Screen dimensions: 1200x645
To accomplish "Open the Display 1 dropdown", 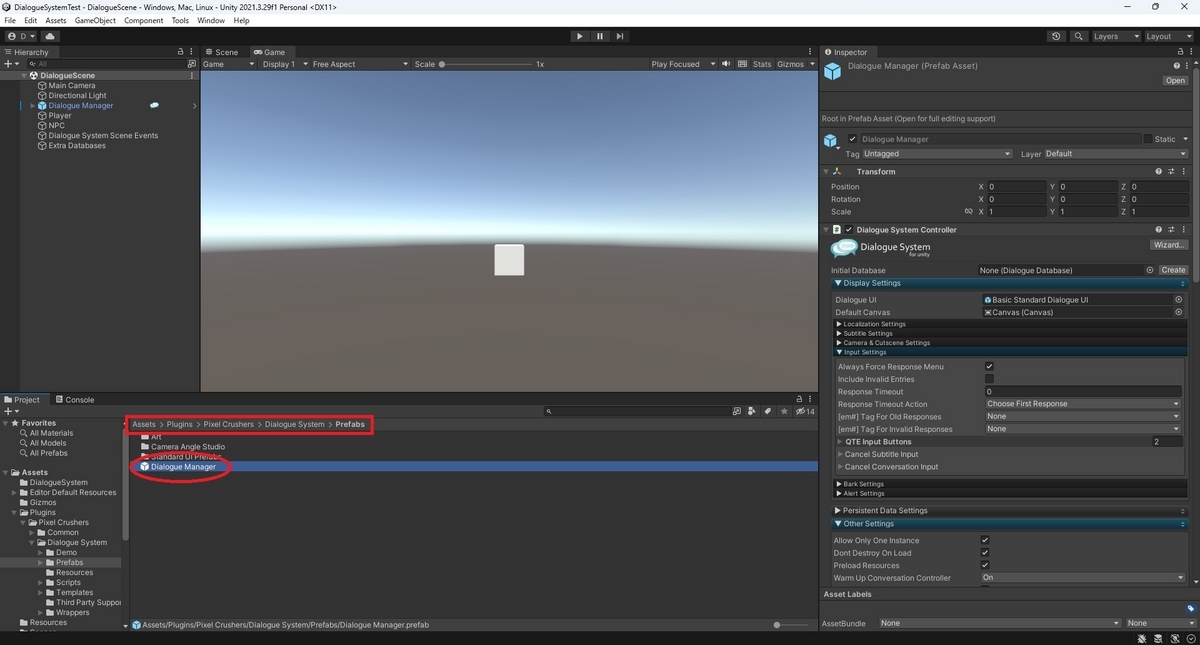I will tap(283, 64).
